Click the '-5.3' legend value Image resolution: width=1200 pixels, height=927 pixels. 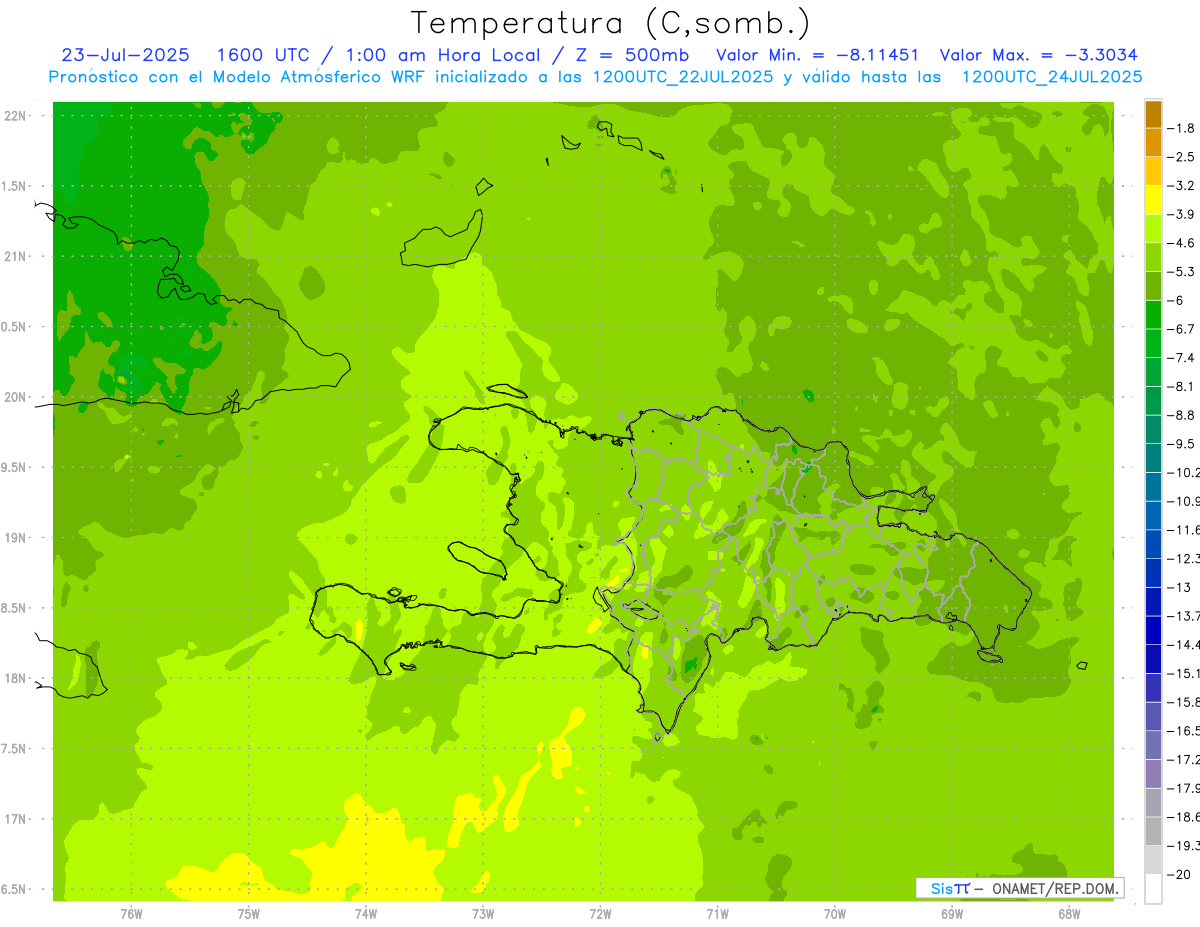pos(1180,272)
